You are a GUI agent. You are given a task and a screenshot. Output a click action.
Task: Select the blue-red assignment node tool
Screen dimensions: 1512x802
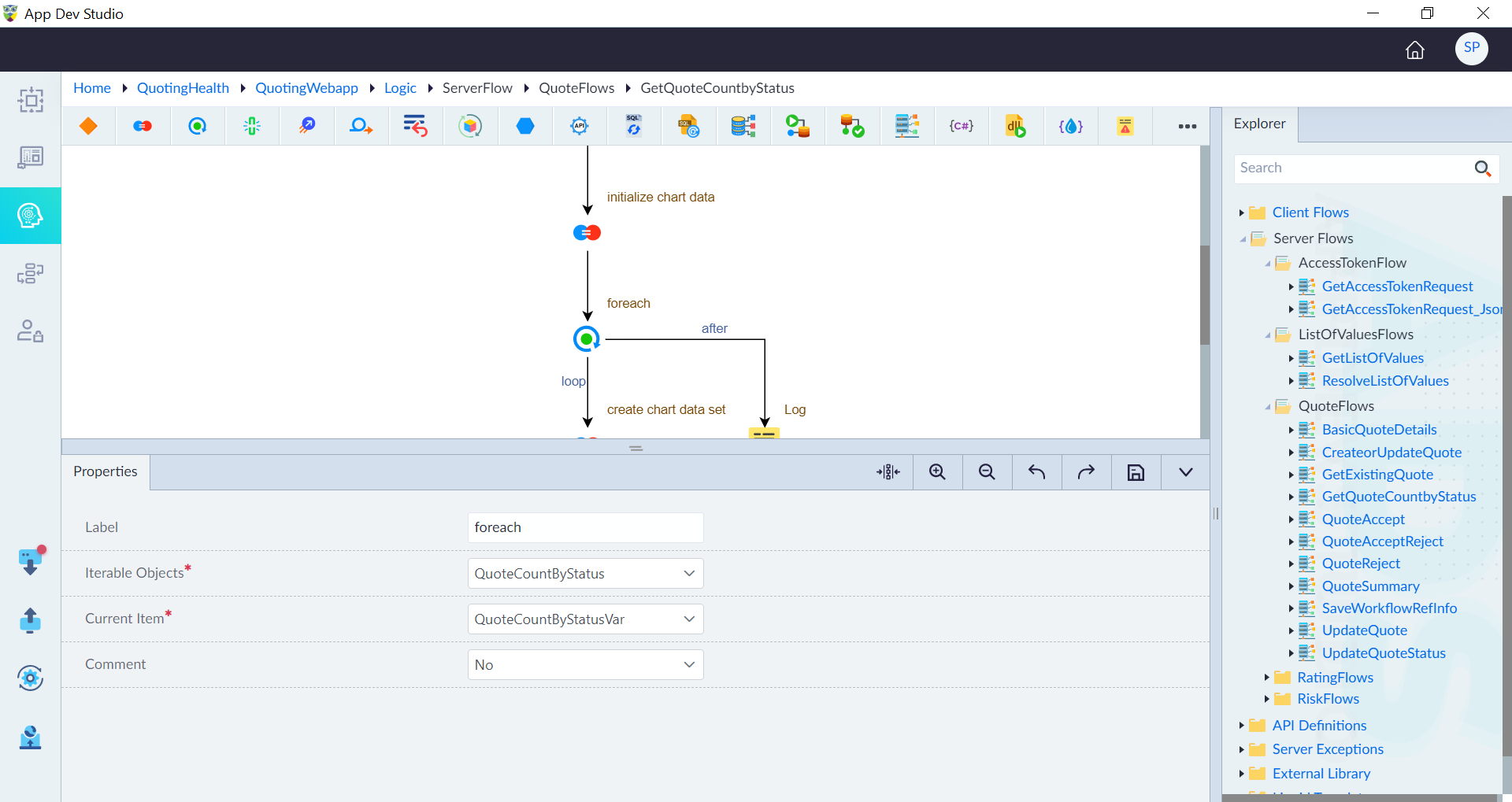click(143, 126)
